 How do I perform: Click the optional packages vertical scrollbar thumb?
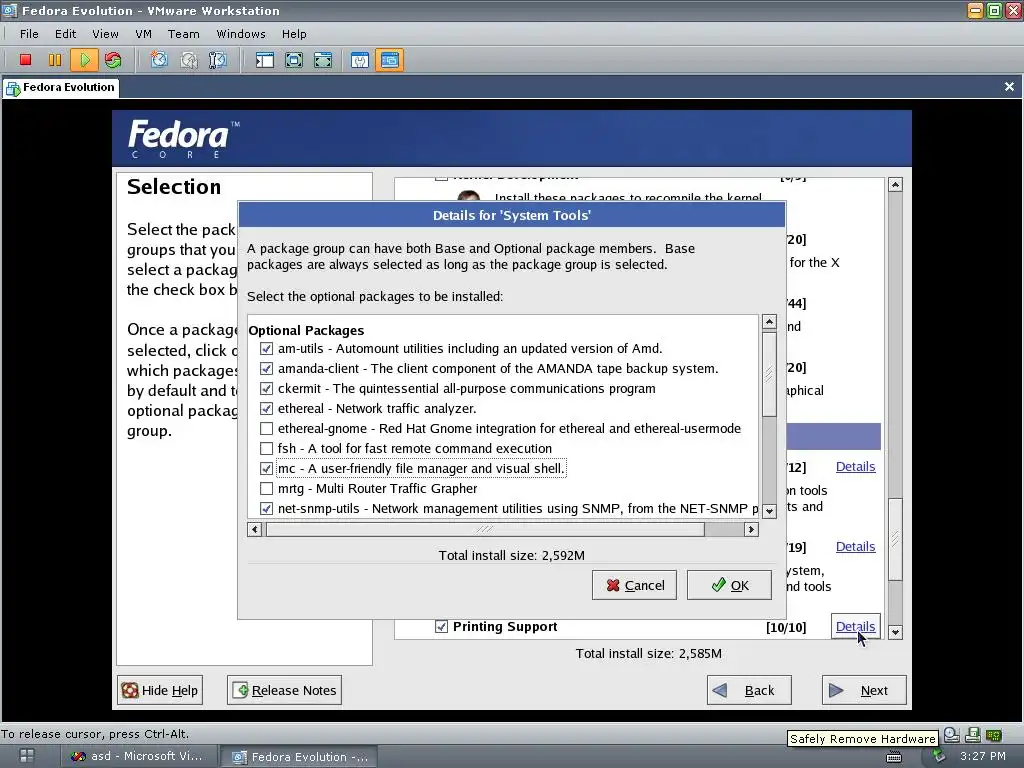point(769,374)
